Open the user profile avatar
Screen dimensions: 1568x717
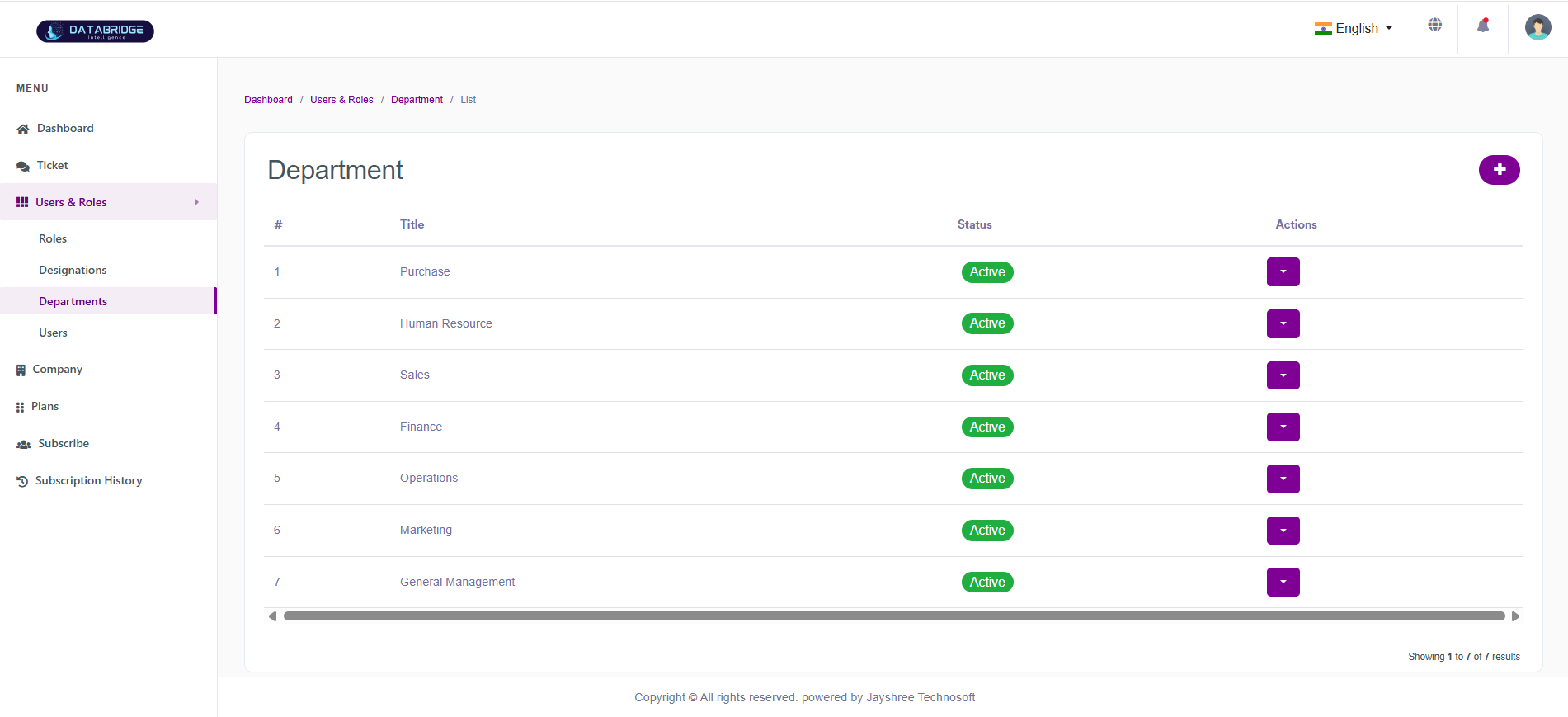(x=1537, y=27)
